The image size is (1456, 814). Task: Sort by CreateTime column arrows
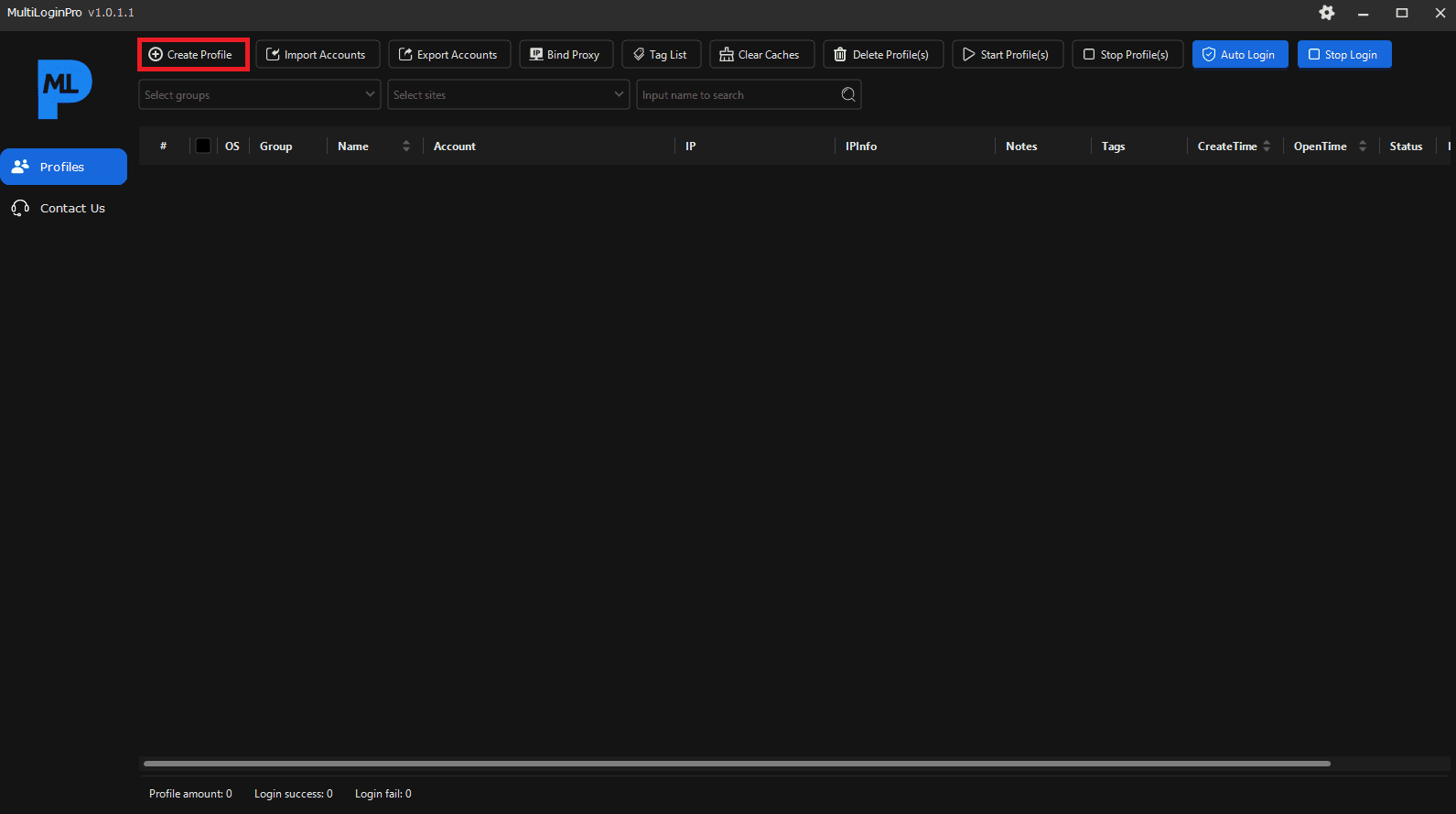[1267, 146]
